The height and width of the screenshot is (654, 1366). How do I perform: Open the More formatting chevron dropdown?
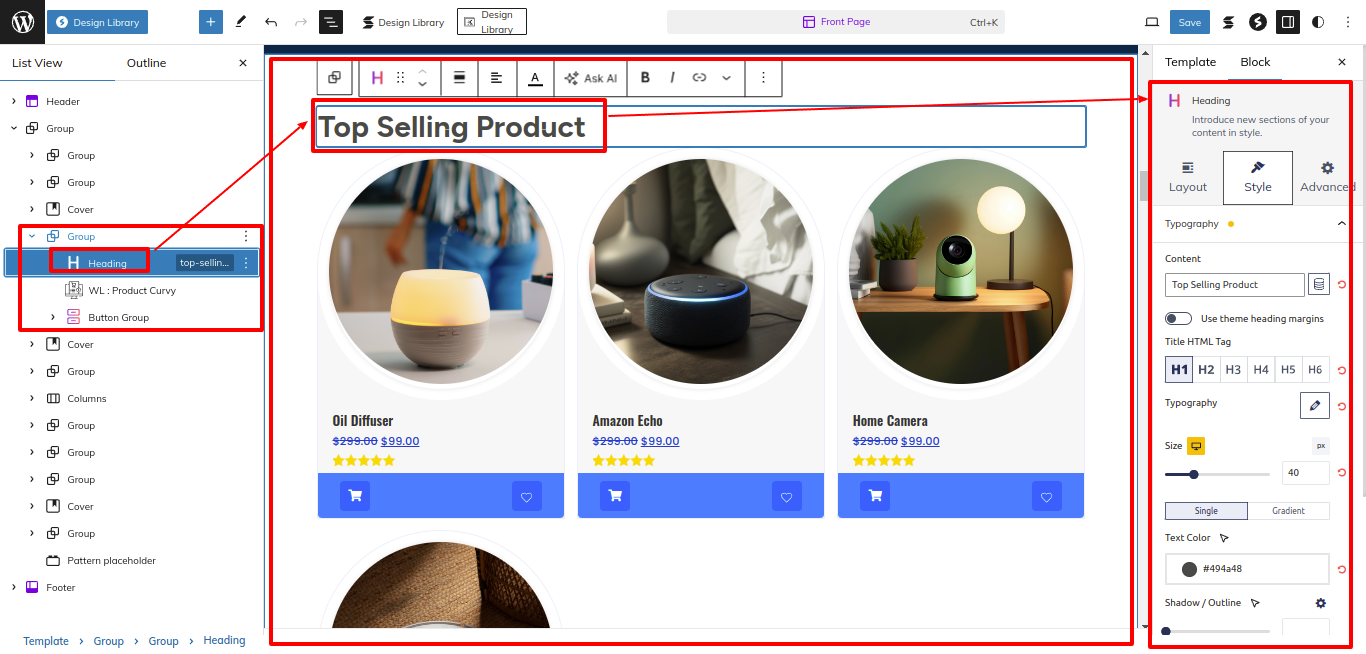(x=726, y=78)
